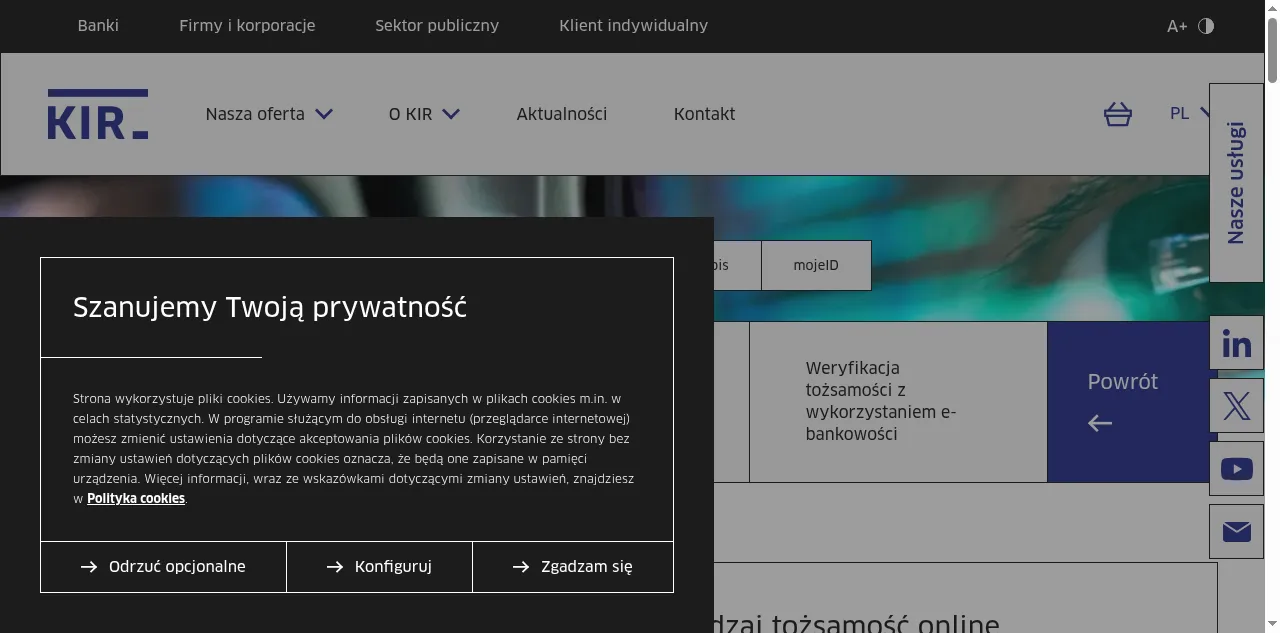Screen dimensions: 1280x633
Task: Open Weryfikacja tożsamości z wykorzystaniem e-bankowości
Action: 898,402
